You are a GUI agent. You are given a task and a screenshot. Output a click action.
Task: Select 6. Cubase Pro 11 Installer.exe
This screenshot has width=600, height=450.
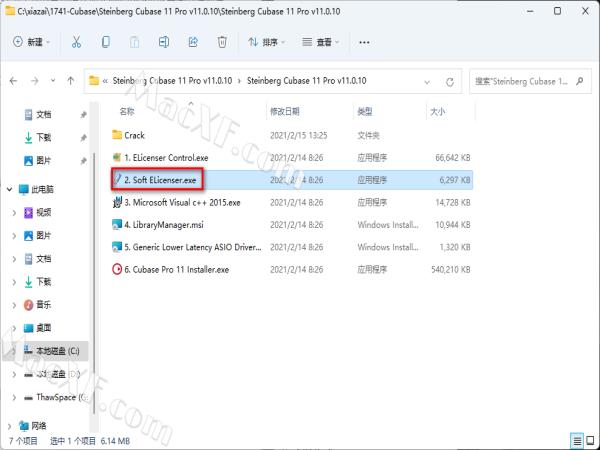pyautogui.click(x=292, y=269)
